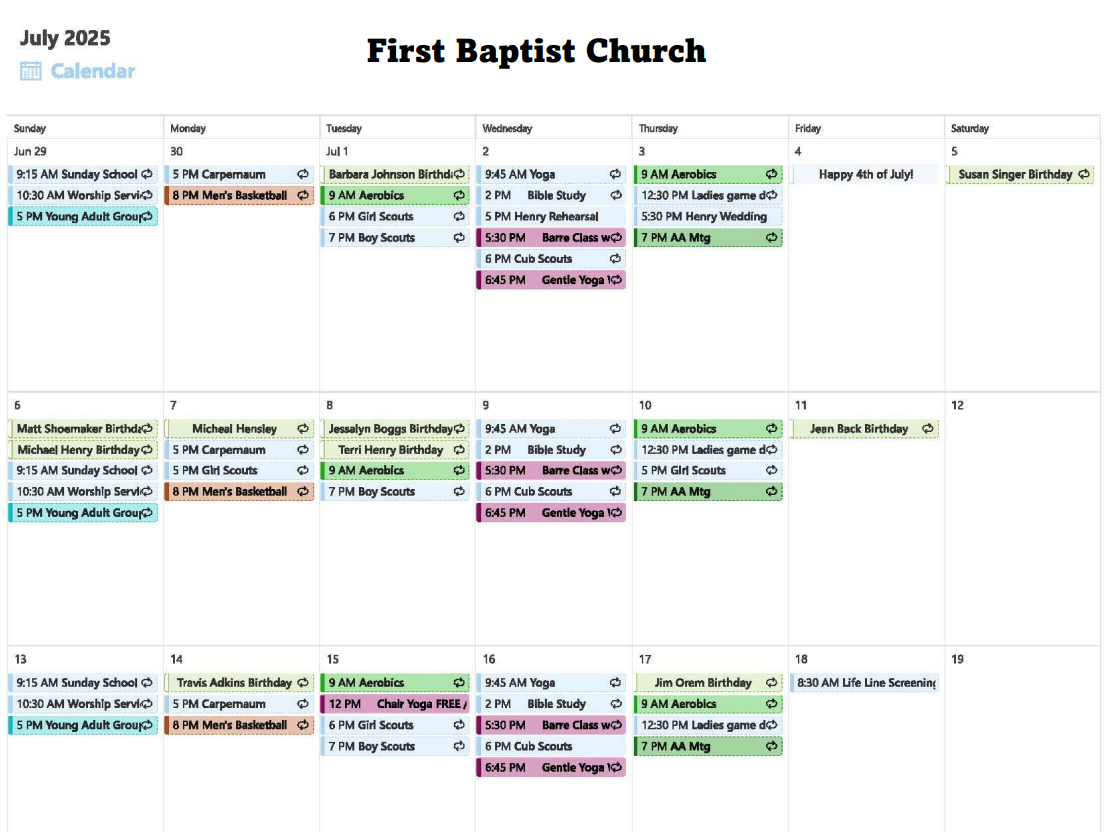Click recurrence icon on Jun 30 Men's Basketball
This screenshot has width=1120, height=832.
point(303,195)
